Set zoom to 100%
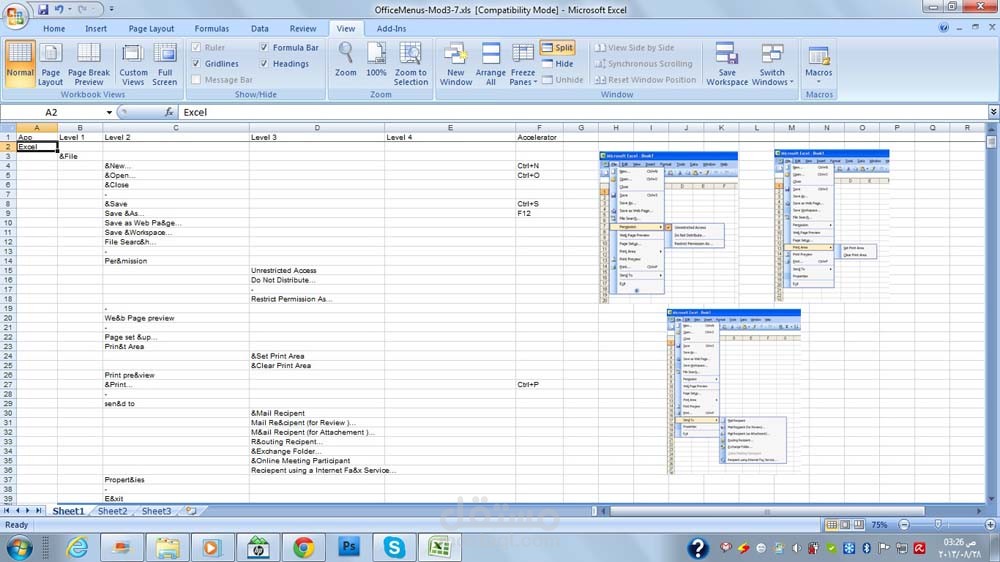 coord(376,59)
